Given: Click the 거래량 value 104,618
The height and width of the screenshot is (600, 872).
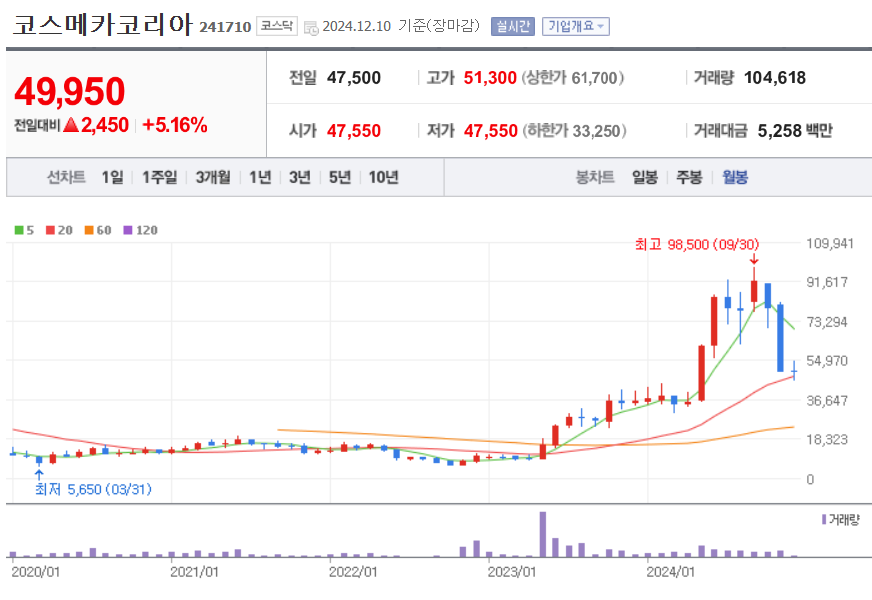Looking at the screenshot, I should pyautogui.click(x=775, y=78).
